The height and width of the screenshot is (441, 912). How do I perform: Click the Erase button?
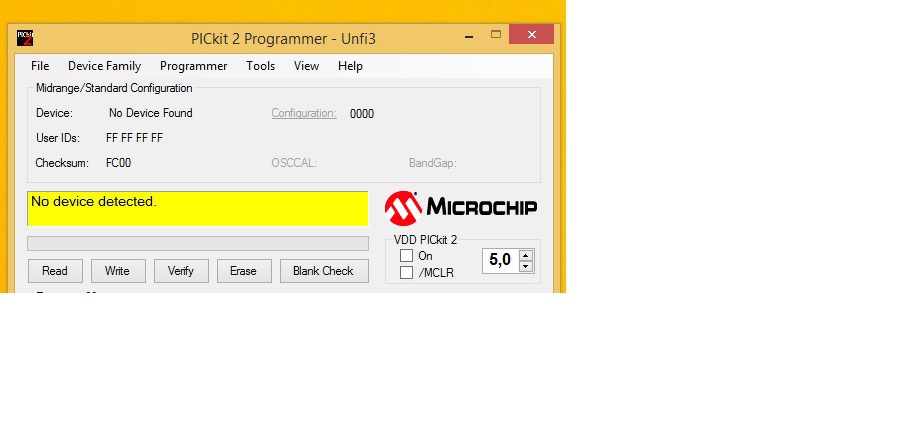(244, 271)
